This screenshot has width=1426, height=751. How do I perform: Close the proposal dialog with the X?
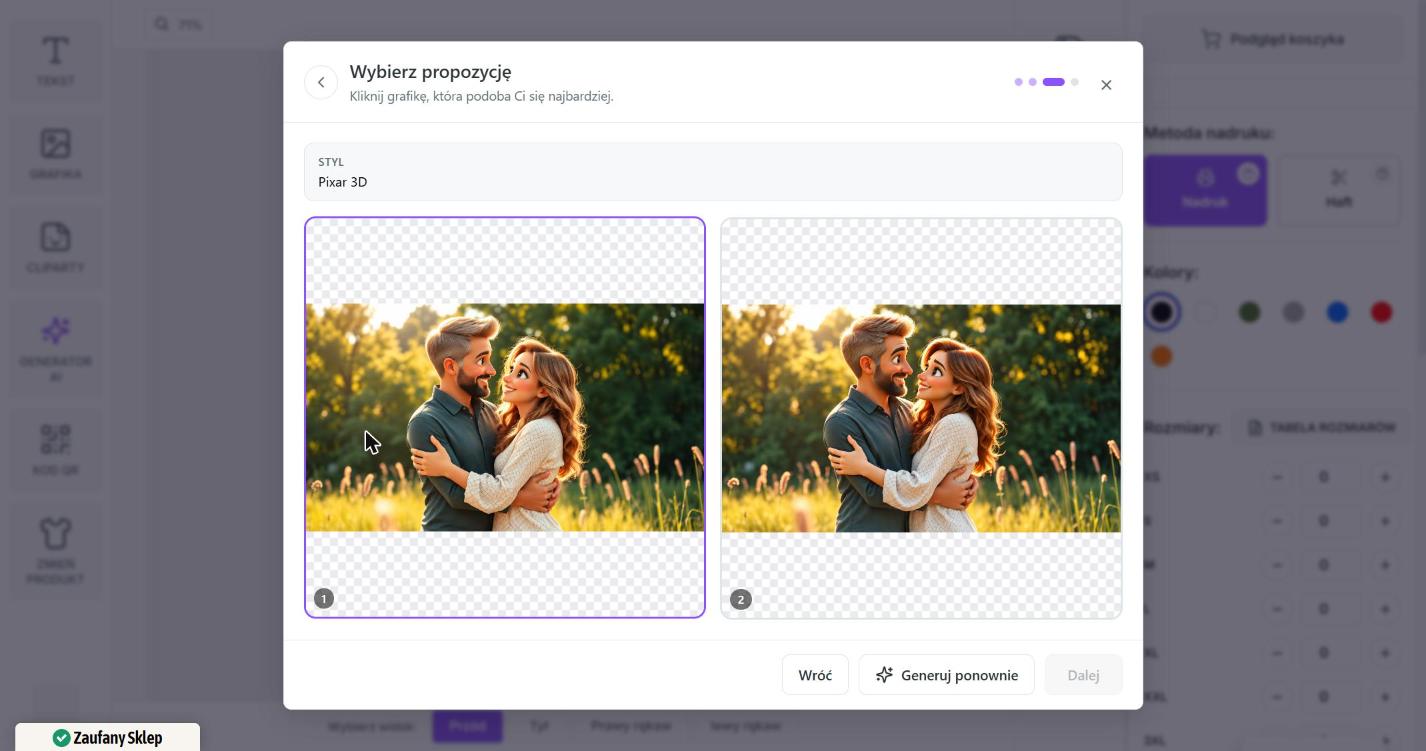(1106, 85)
